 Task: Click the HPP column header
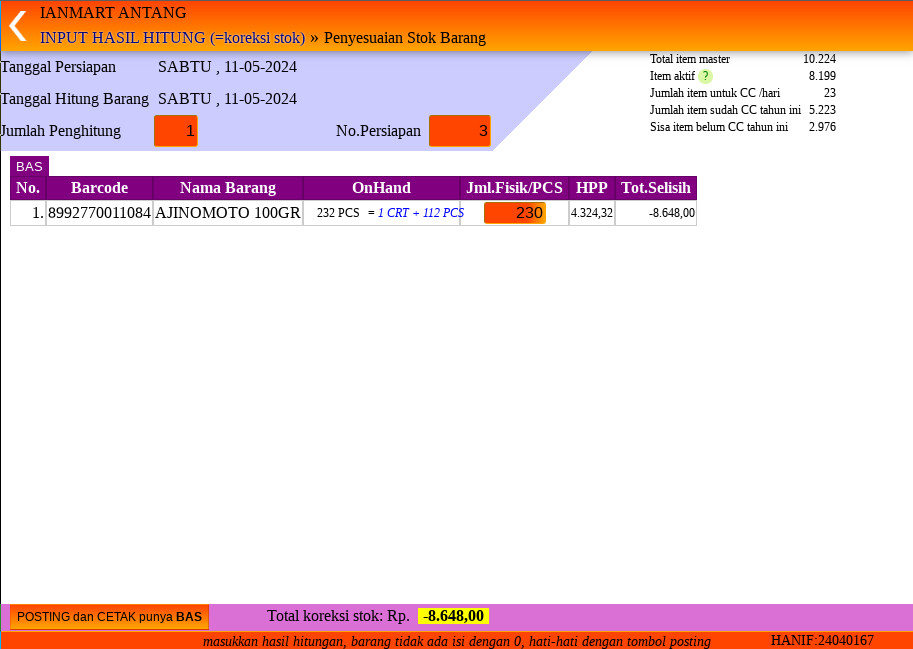[592, 188]
